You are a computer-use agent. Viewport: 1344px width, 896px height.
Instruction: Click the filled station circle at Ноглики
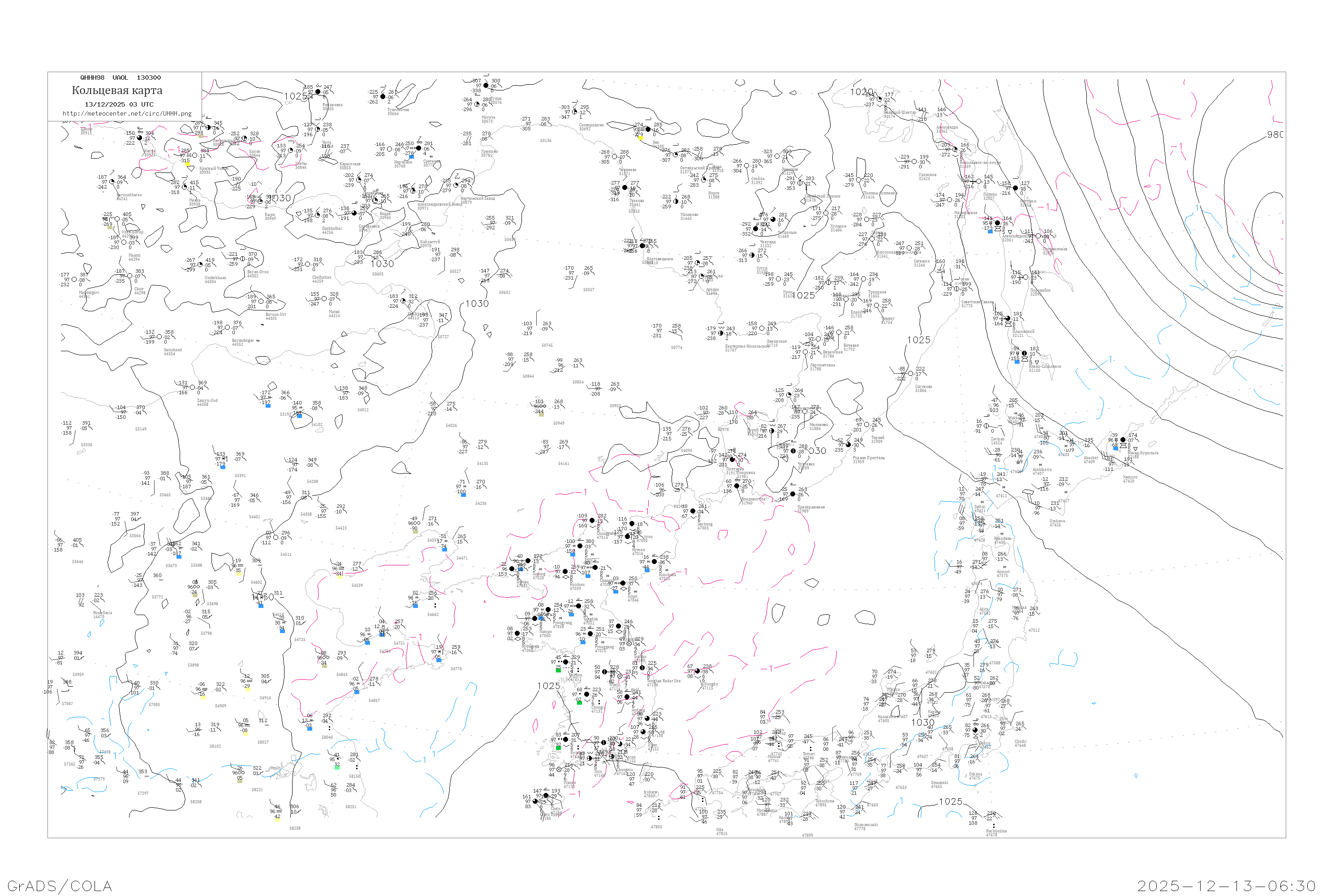coord(1015,188)
